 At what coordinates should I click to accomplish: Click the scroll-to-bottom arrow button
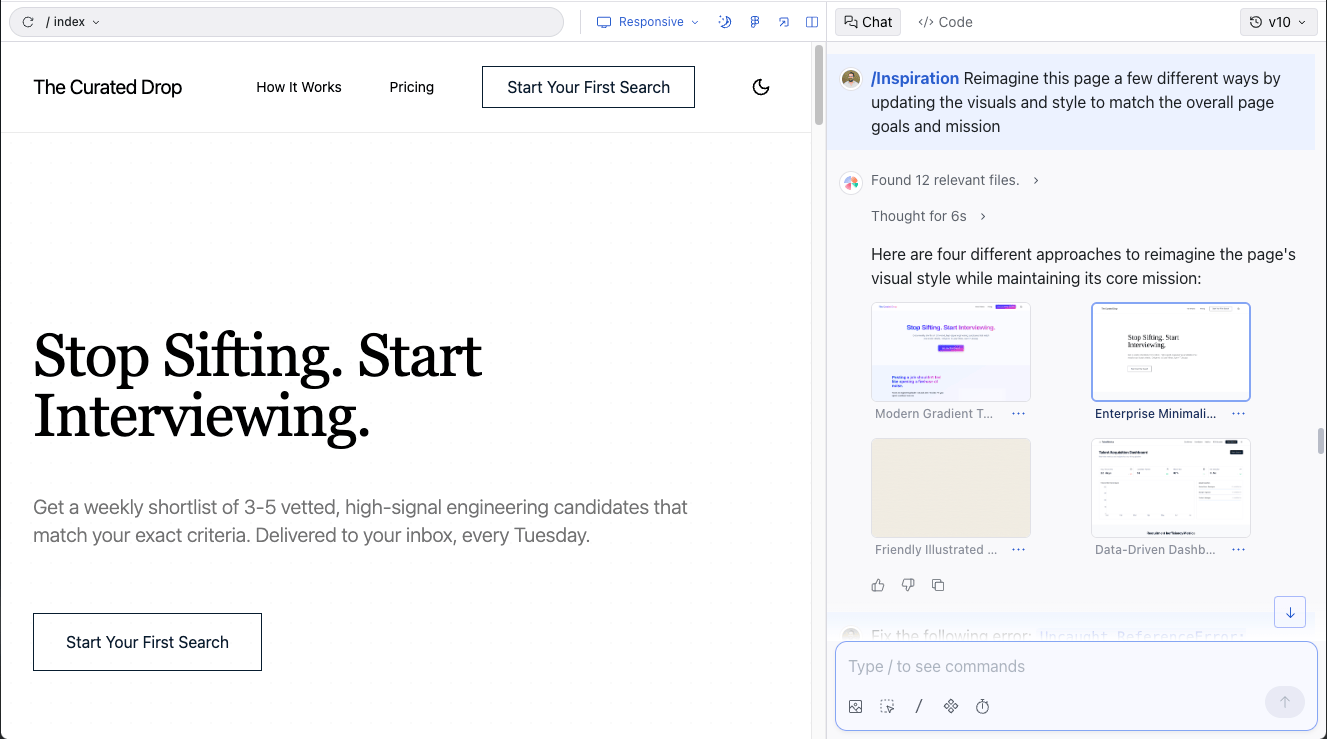(x=1290, y=612)
